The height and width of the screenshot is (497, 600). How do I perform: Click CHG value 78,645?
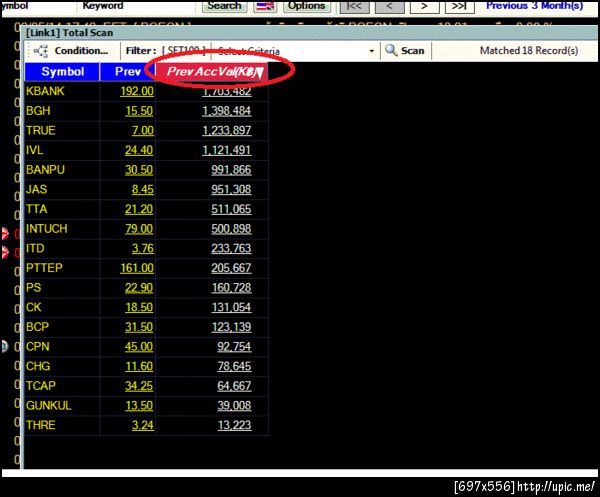[x=234, y=366]
